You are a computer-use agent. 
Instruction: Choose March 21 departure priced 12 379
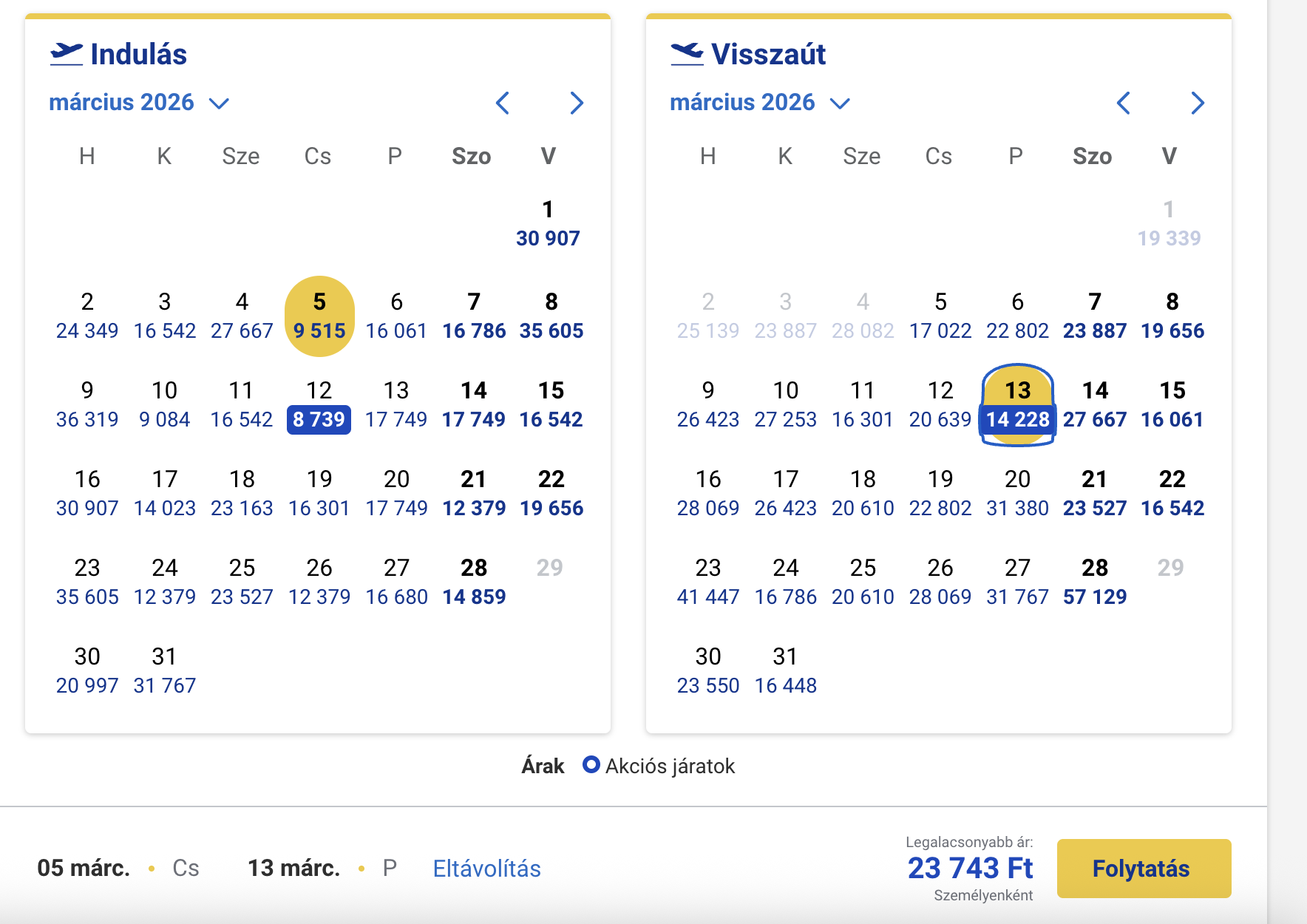474,493
